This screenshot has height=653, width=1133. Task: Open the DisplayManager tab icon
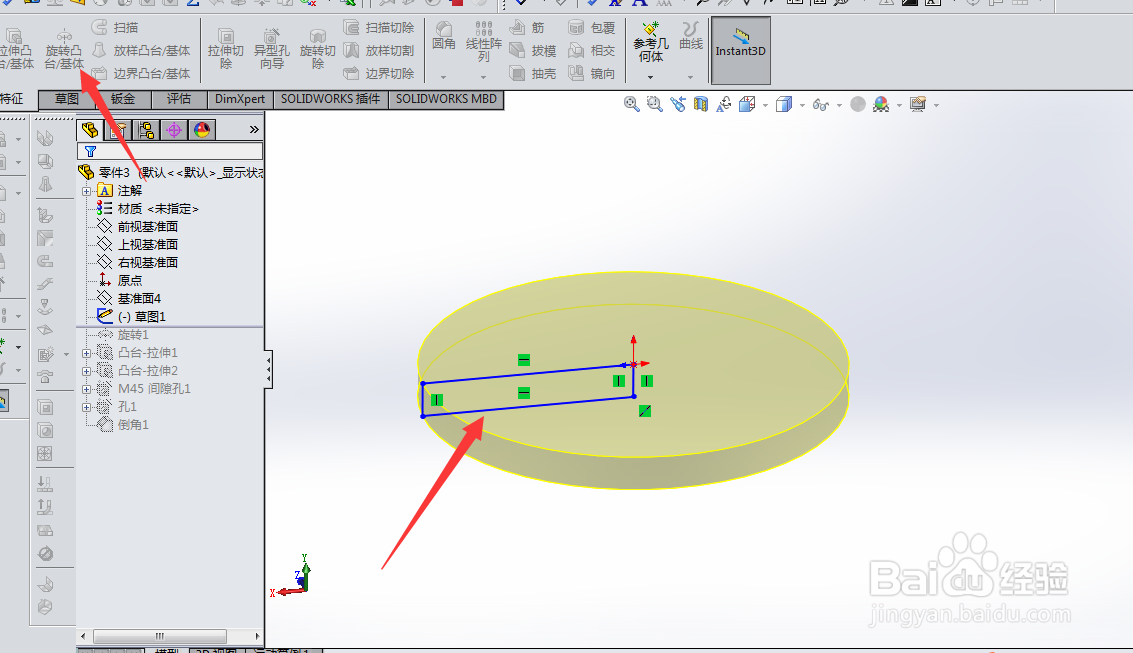(x=202, y=130)
